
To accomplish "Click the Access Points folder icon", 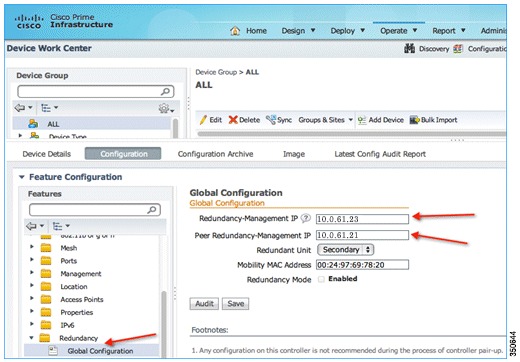I will tap(46, 299).
